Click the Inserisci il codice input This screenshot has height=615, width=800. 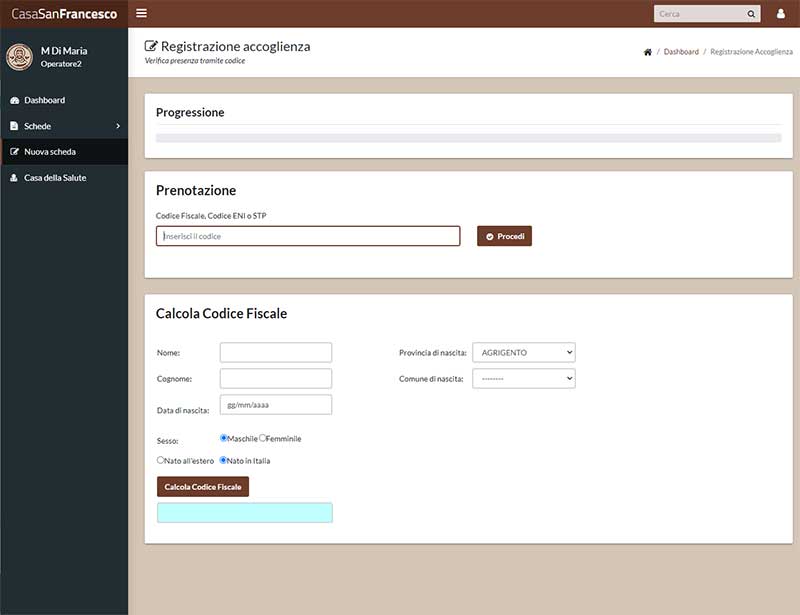click(x=308, y=236)
